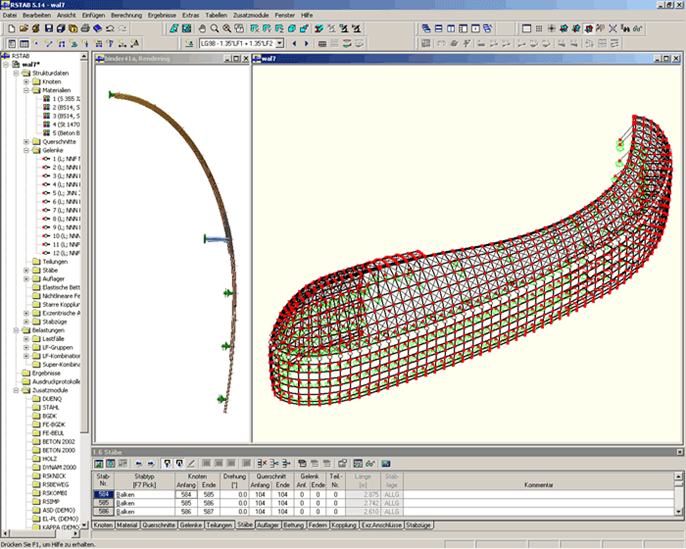Click the Undo arrow icon
Viewport: 686px width, 549px height.
[110, 29]
